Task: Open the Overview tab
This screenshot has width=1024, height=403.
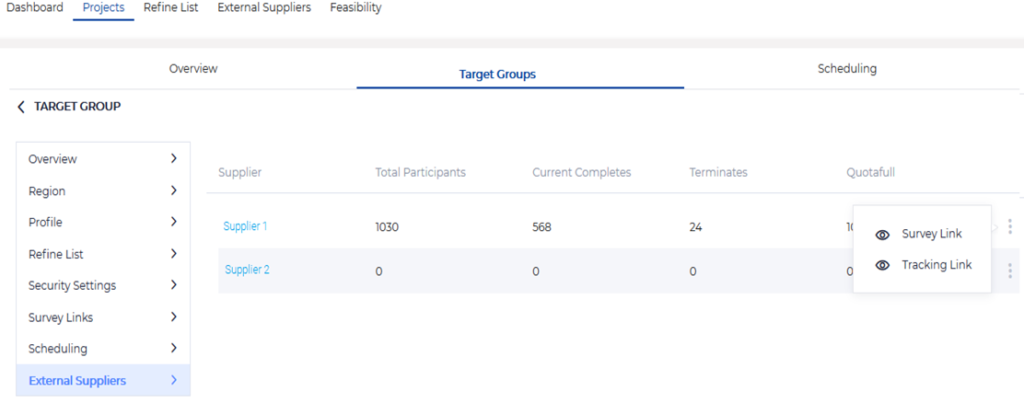Action: [193, 69]
